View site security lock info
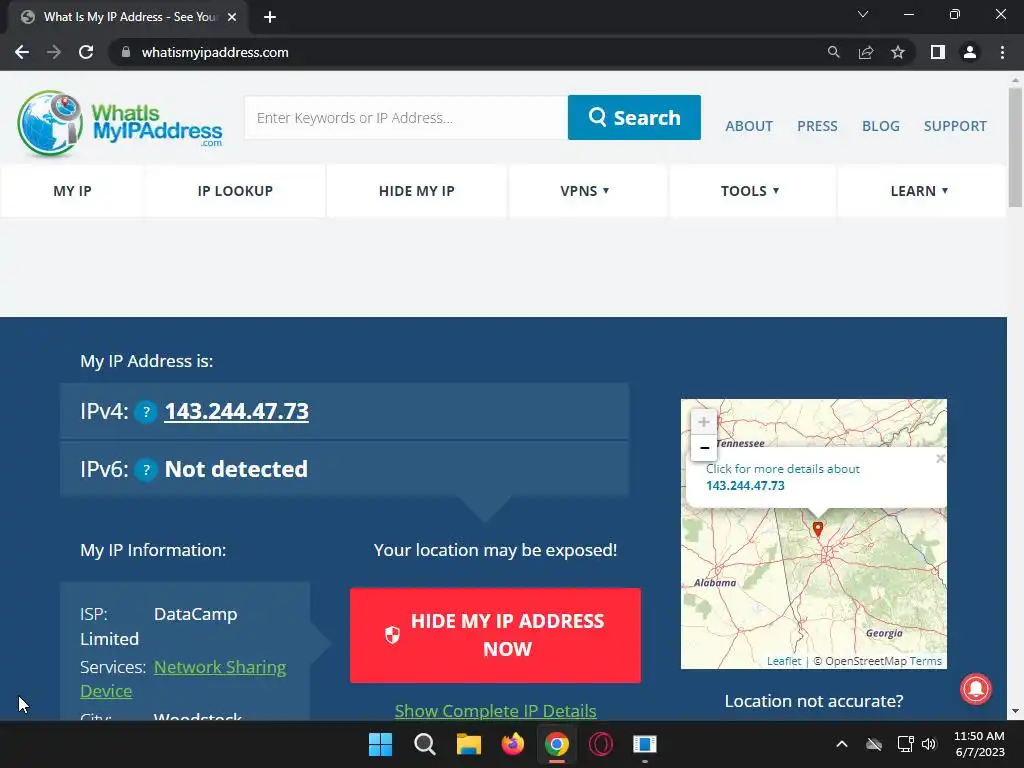The image size is (1024, 768). (x=126, y=52)
